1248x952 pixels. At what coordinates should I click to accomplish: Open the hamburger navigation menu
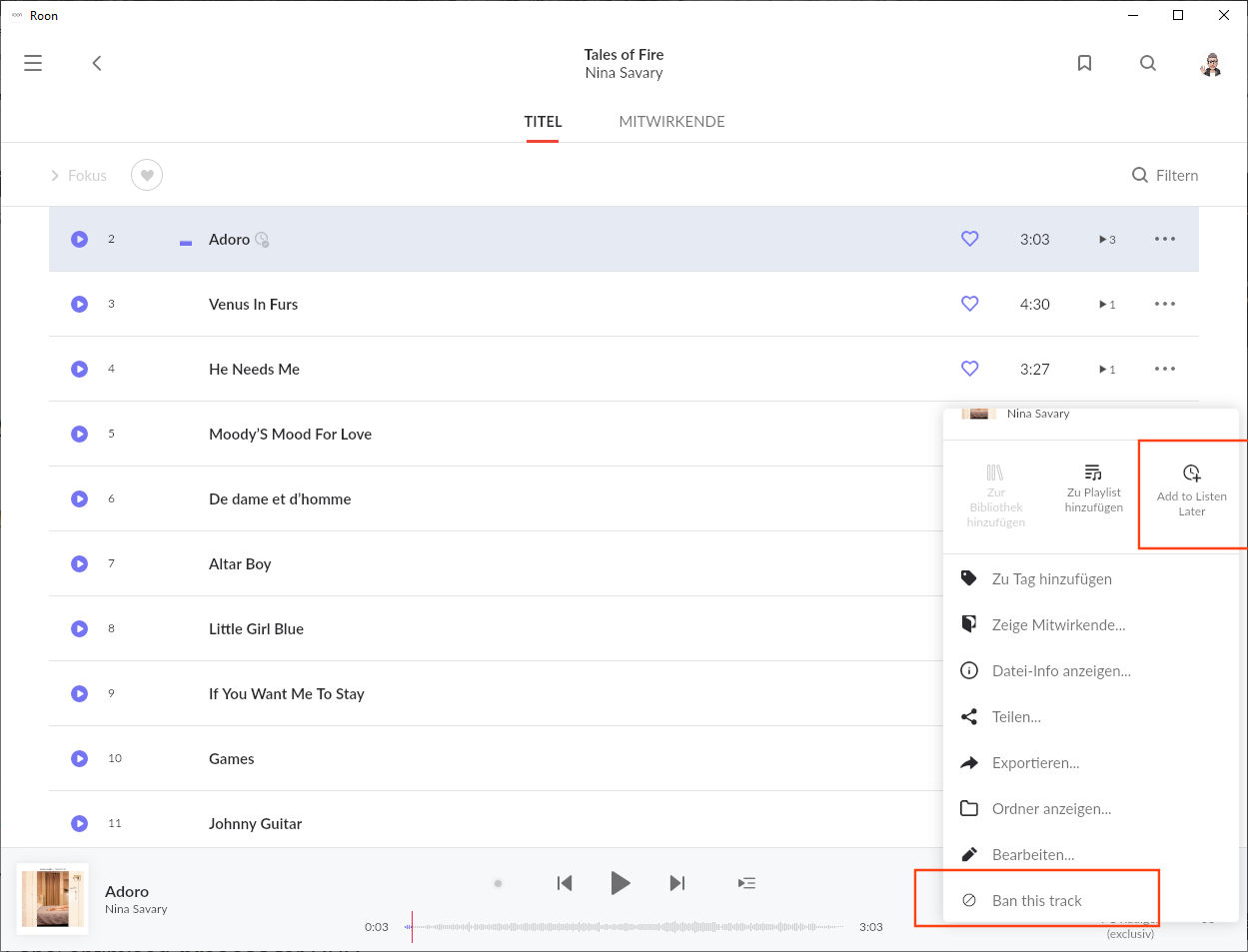pos(33,63)
